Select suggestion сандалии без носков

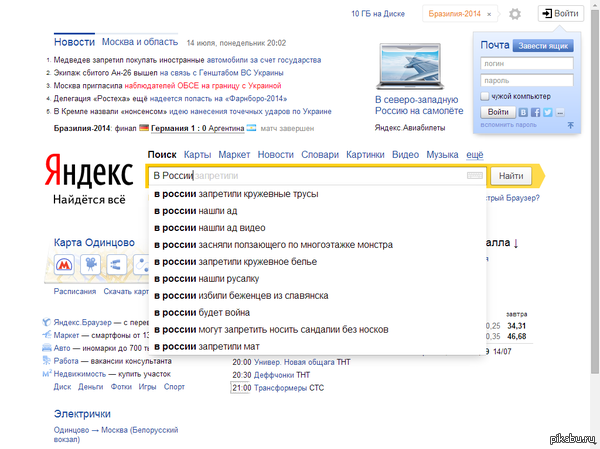pos(318,330)
